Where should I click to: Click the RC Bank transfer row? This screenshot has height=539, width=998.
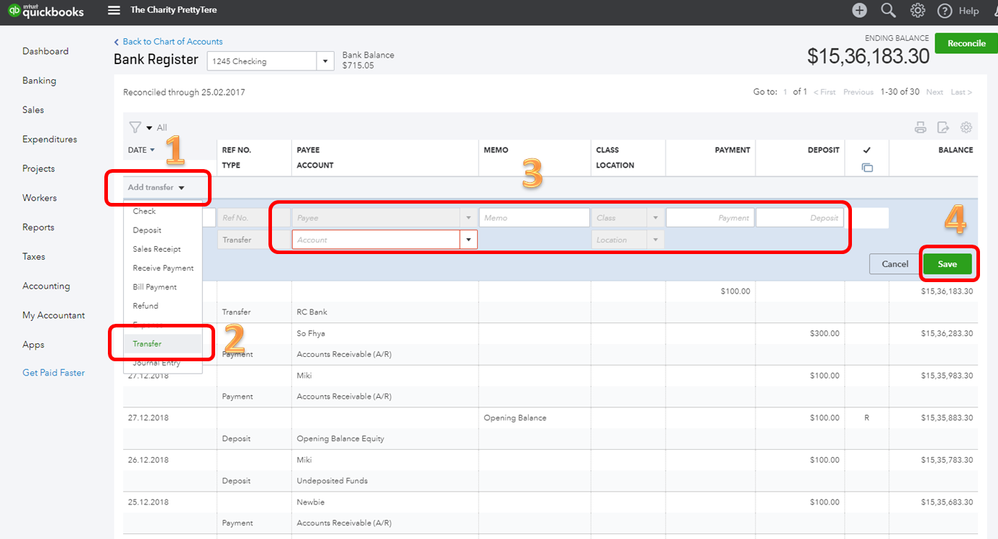click(312, 312)
